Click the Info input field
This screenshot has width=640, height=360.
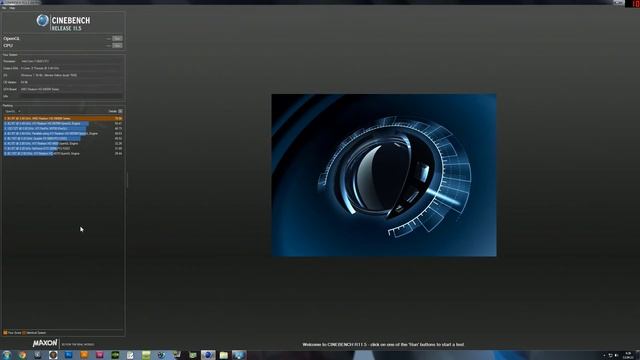(x=71, y=96)
